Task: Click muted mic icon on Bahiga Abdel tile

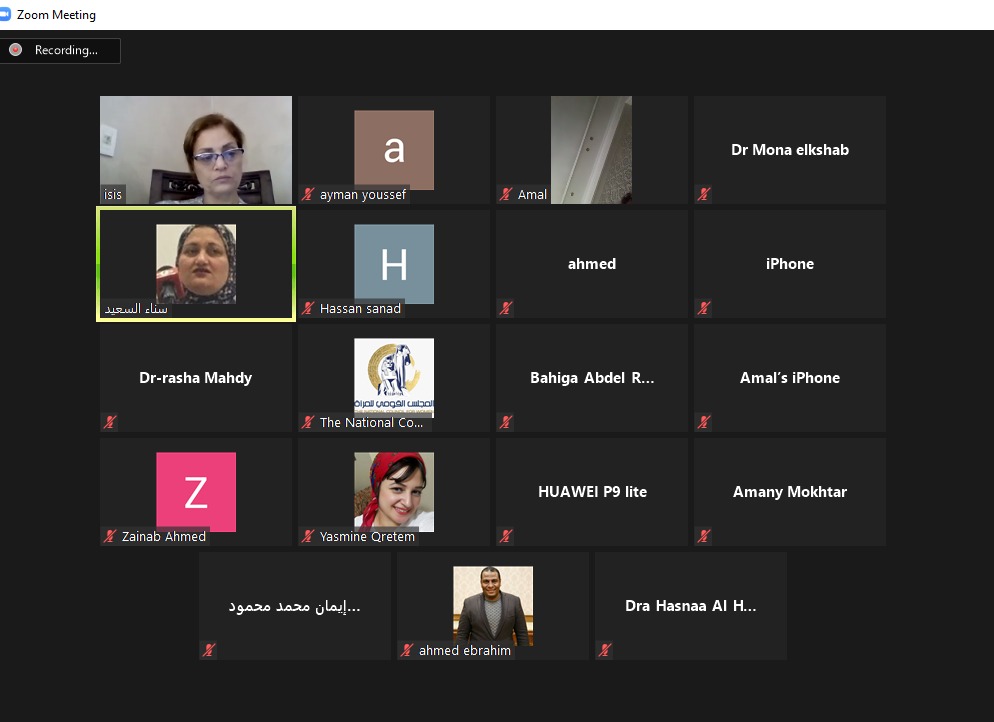Action: [x=506, y=423]
